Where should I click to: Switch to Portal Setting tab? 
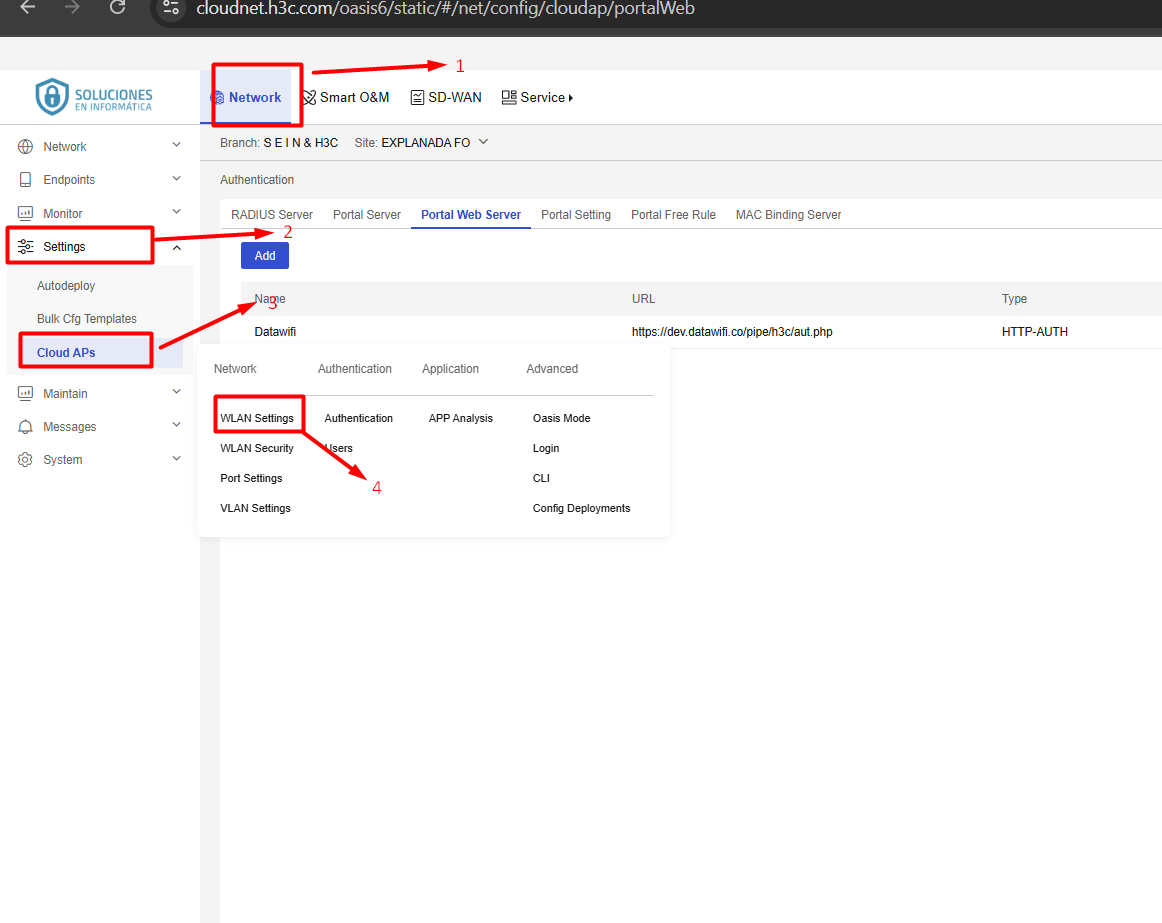pyautogui.click(x=576, y=214)
